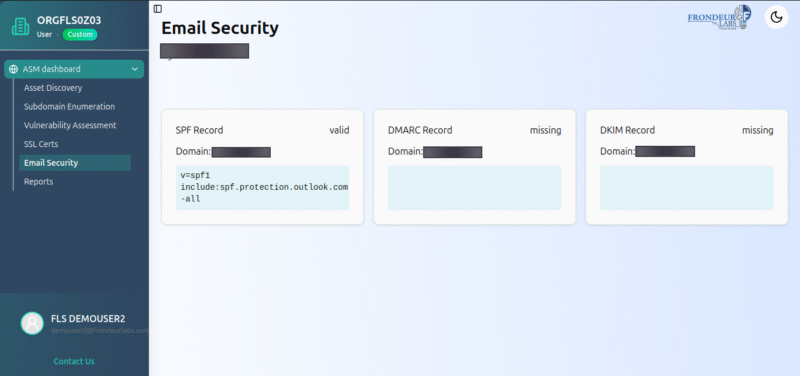Click the SPF Record card title
Screen dimensions: 800x376
tap(199, 130)
